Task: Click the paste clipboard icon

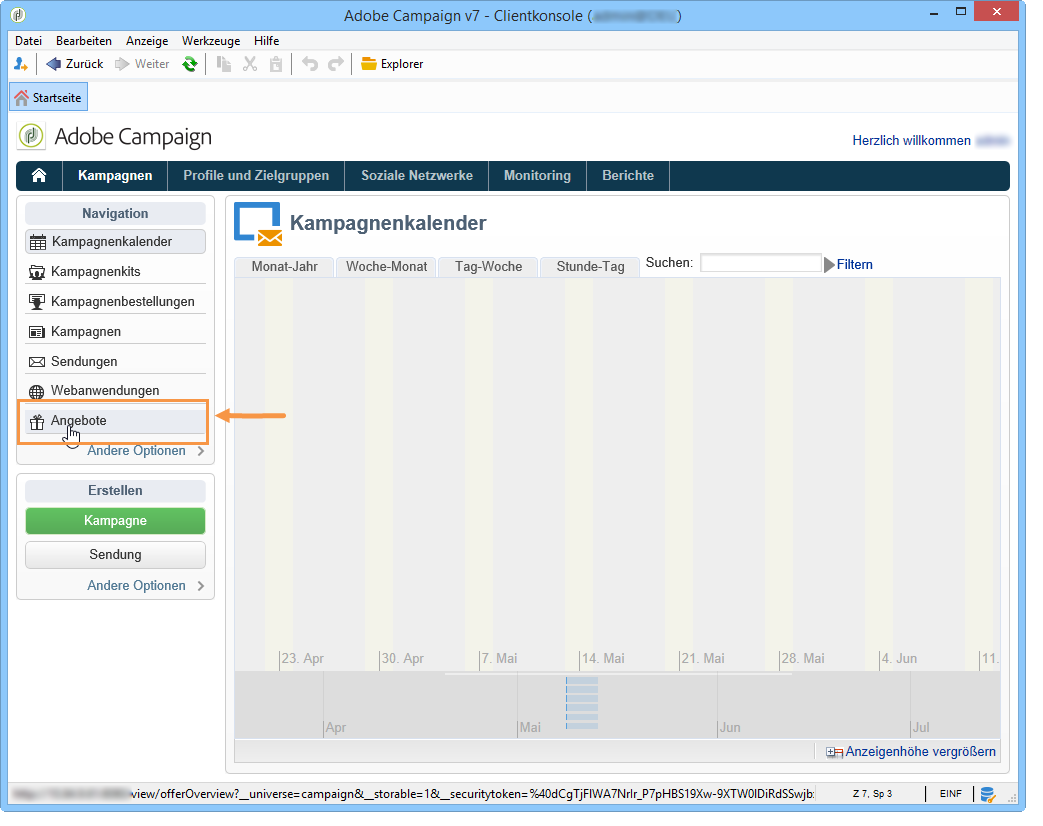Action: (x=276, y=64)
